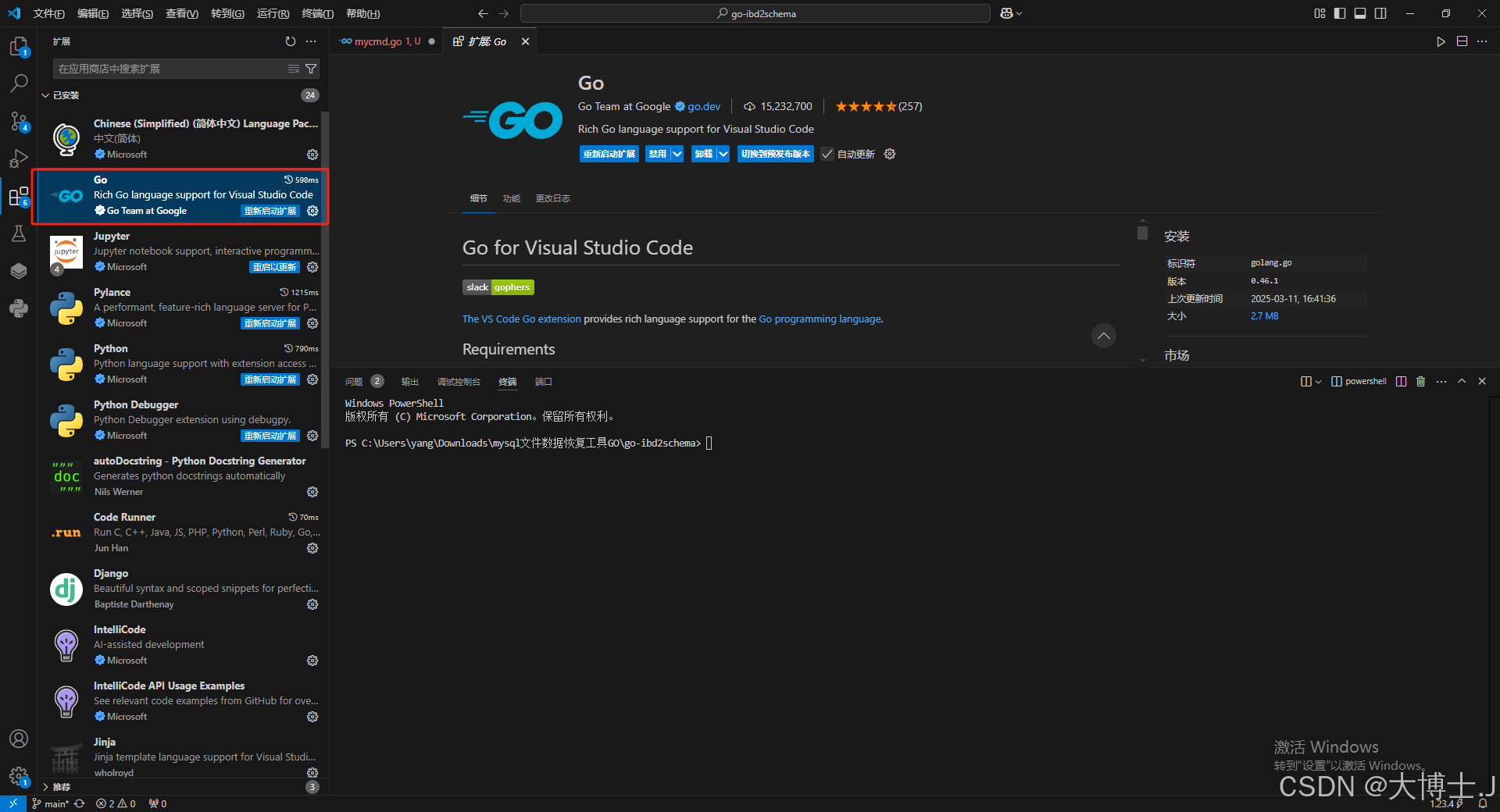Open errors and warnings status item
The image size is (1500, 812).
[116, 803]
